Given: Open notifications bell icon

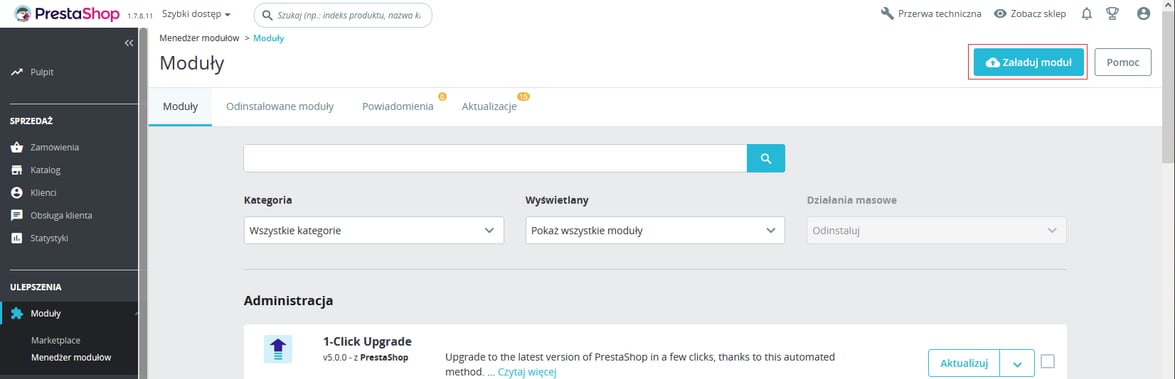Looking at the screenshot, I should pyautogui.click(x=1087, y=13).
